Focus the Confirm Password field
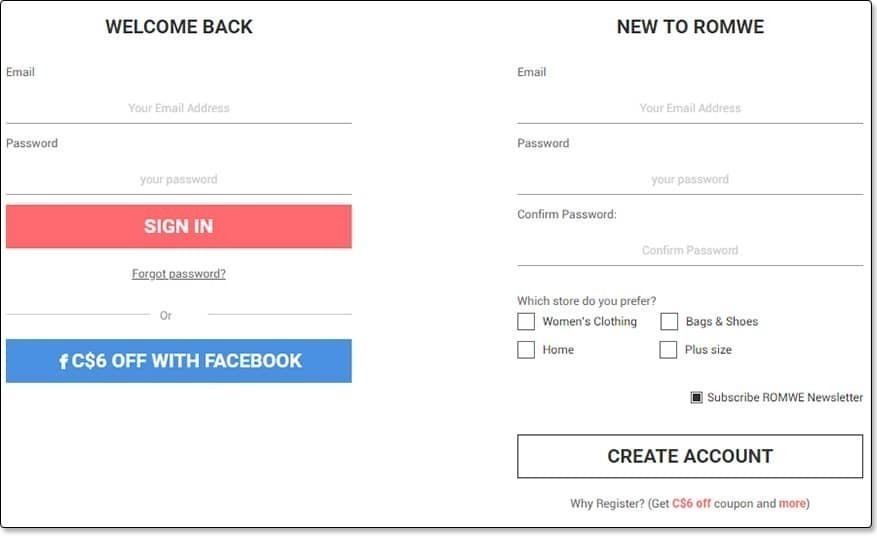This screenshot has height=536, width=877. 690,250
